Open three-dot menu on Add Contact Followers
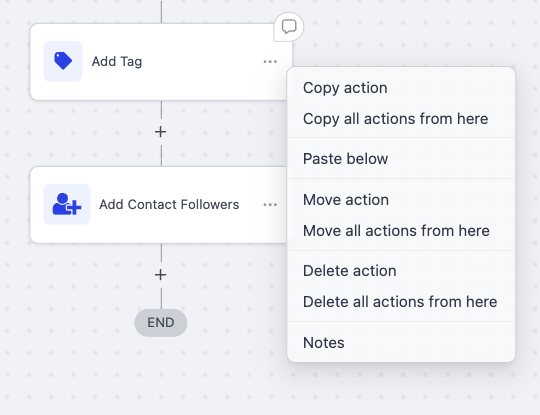This screenshot has height=415, width=540. pos(270,205)
